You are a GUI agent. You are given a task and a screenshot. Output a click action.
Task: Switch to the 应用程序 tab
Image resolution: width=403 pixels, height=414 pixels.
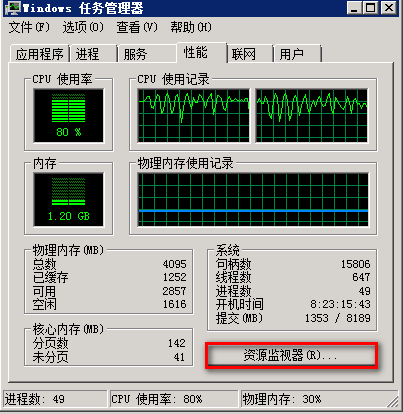[40, 54]
